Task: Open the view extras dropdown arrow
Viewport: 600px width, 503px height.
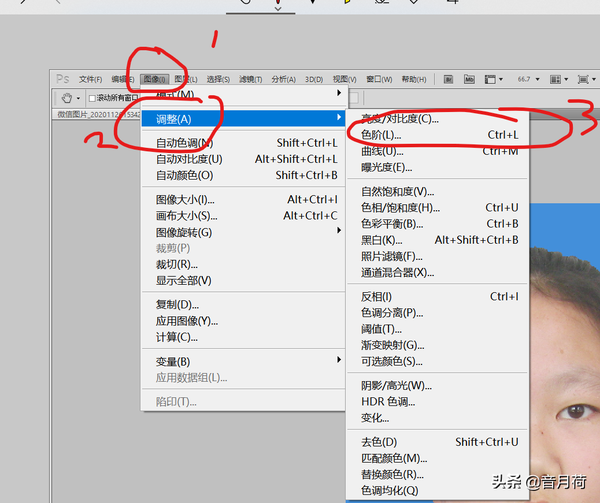Action: tap(501, 80)
